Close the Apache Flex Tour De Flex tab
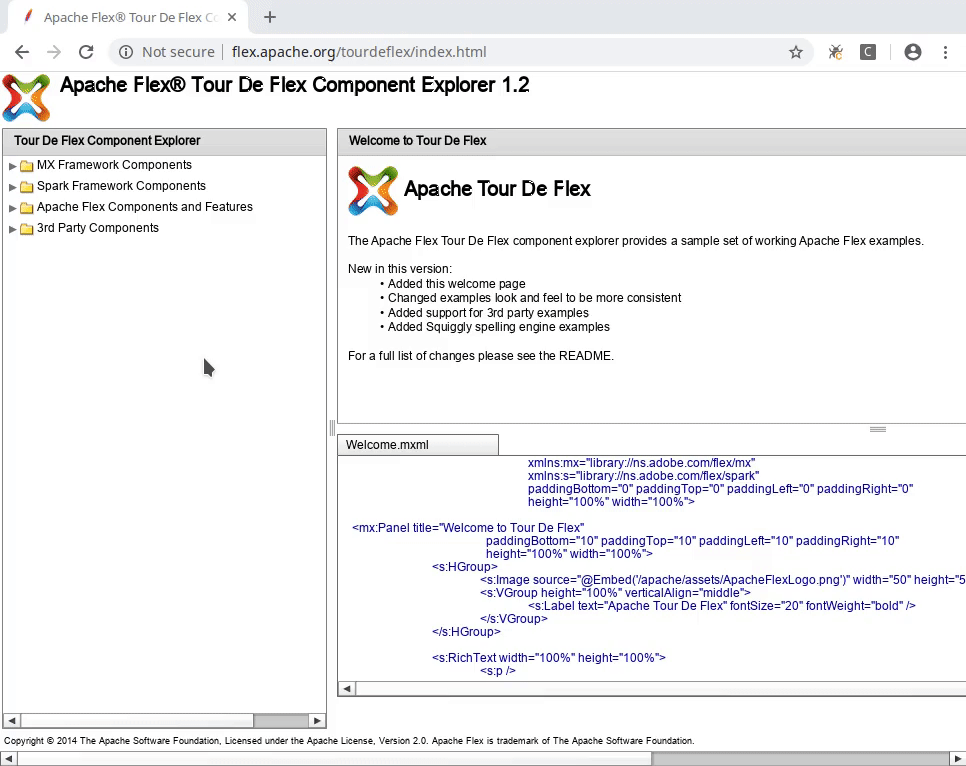 [232, 17]
